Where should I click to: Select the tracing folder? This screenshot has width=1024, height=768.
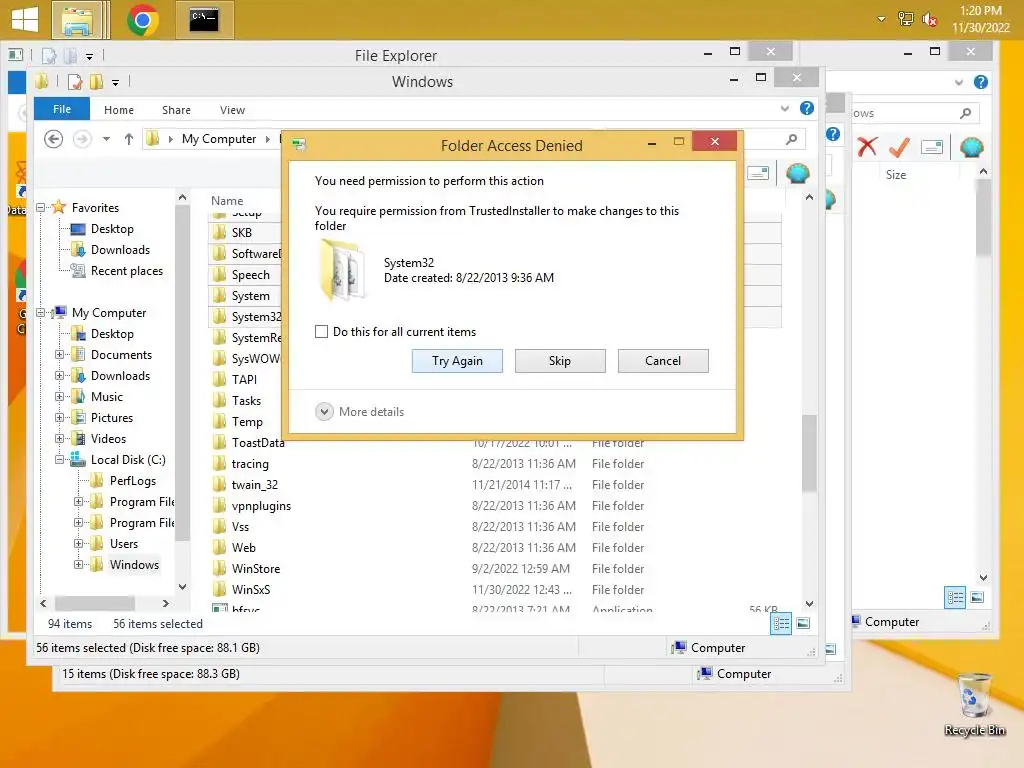[x=250, y=464]
